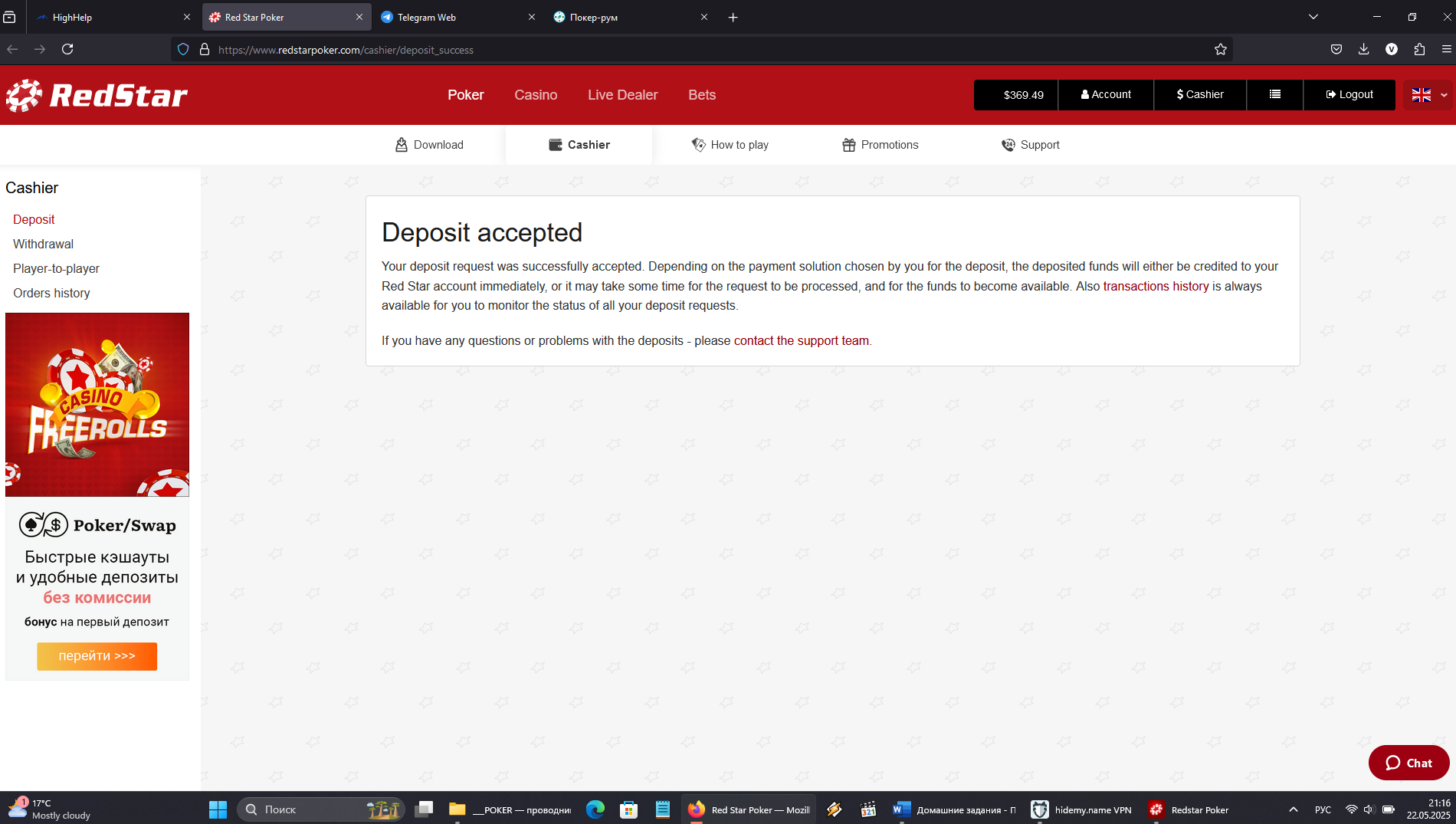The width and height of the screenshot is (1456, 824).
Task: Click the $369.49 balance button
Action: click(1015, 95)
